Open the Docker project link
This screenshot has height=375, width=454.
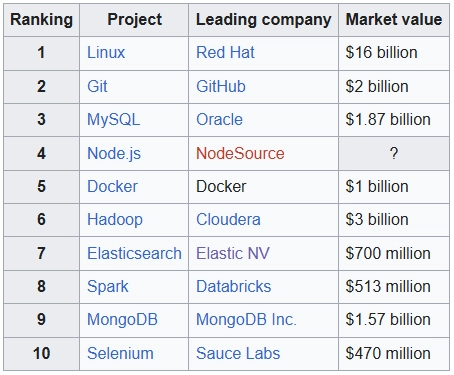112,186
